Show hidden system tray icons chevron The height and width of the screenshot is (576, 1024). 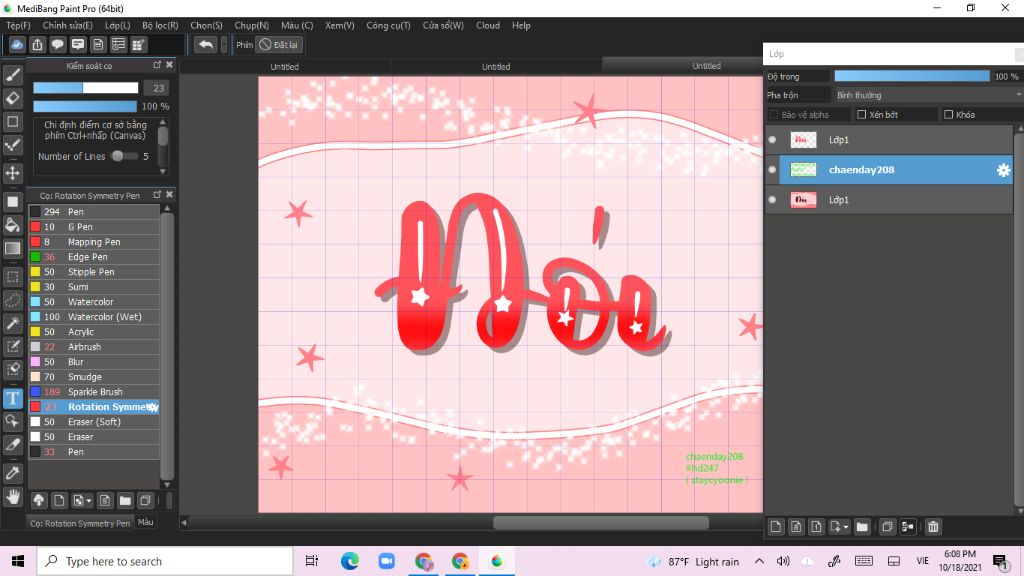[759, 561]
